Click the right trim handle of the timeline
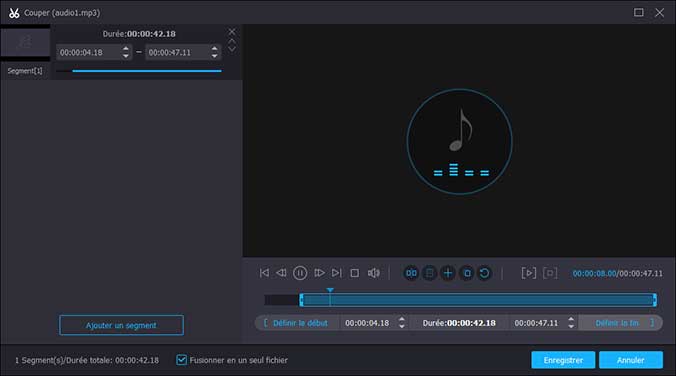This screenshot has width=676, height=376. point(654,300)
